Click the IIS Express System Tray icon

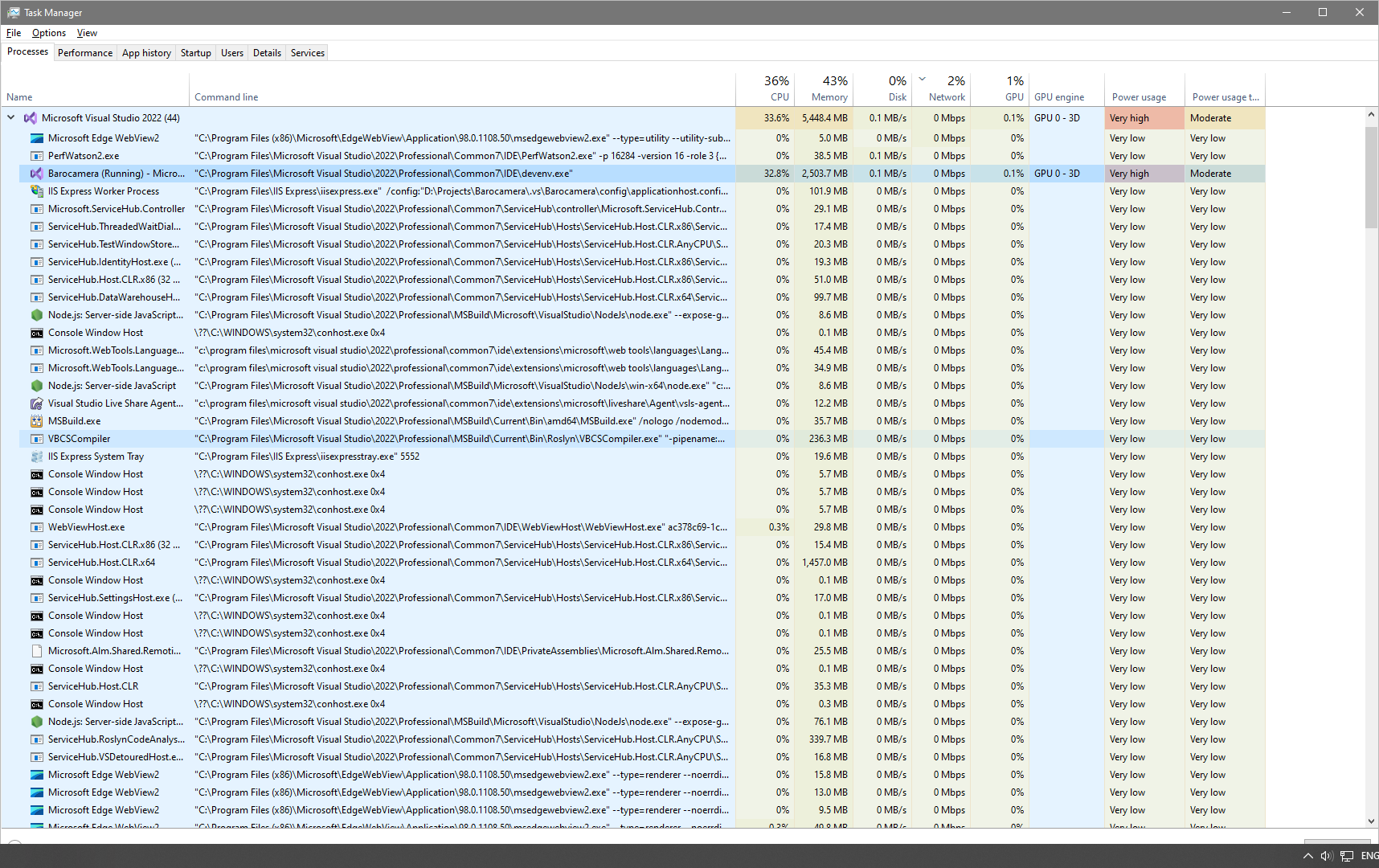(37, 456)
